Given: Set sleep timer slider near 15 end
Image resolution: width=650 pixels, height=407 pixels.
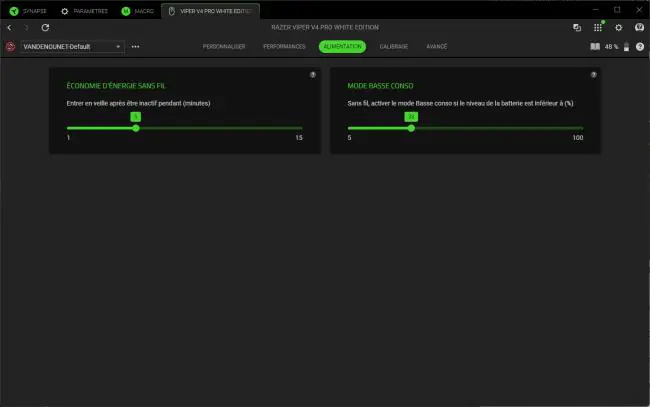Looking at the screenshot, I should 299,128.
